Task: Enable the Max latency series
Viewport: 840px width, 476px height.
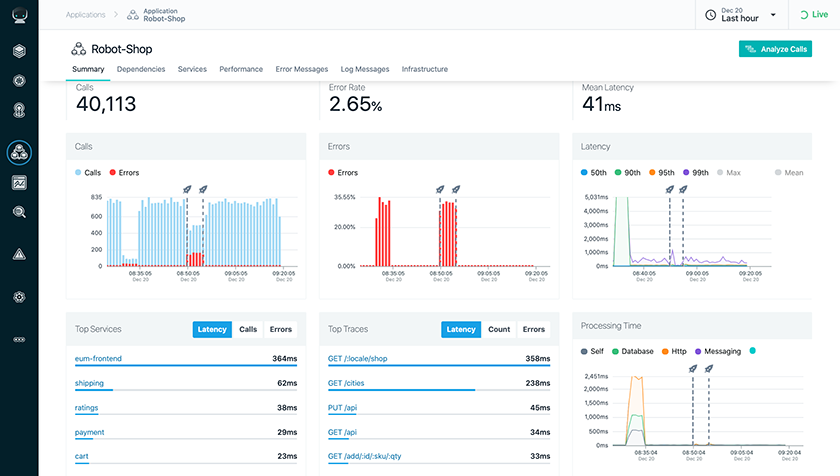Action: 729,173
